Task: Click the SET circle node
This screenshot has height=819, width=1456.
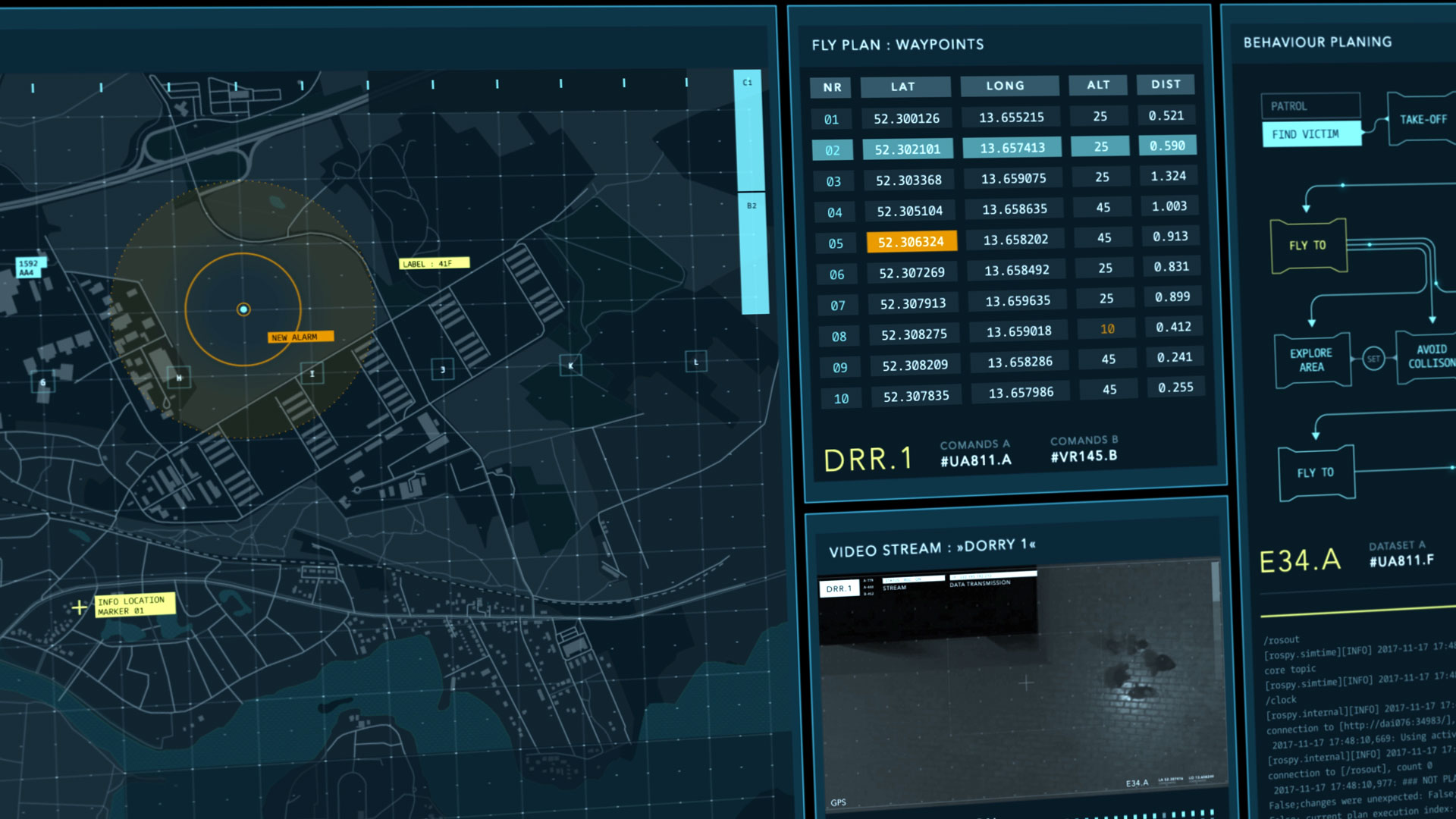Action: click(x=1373, y=359)
